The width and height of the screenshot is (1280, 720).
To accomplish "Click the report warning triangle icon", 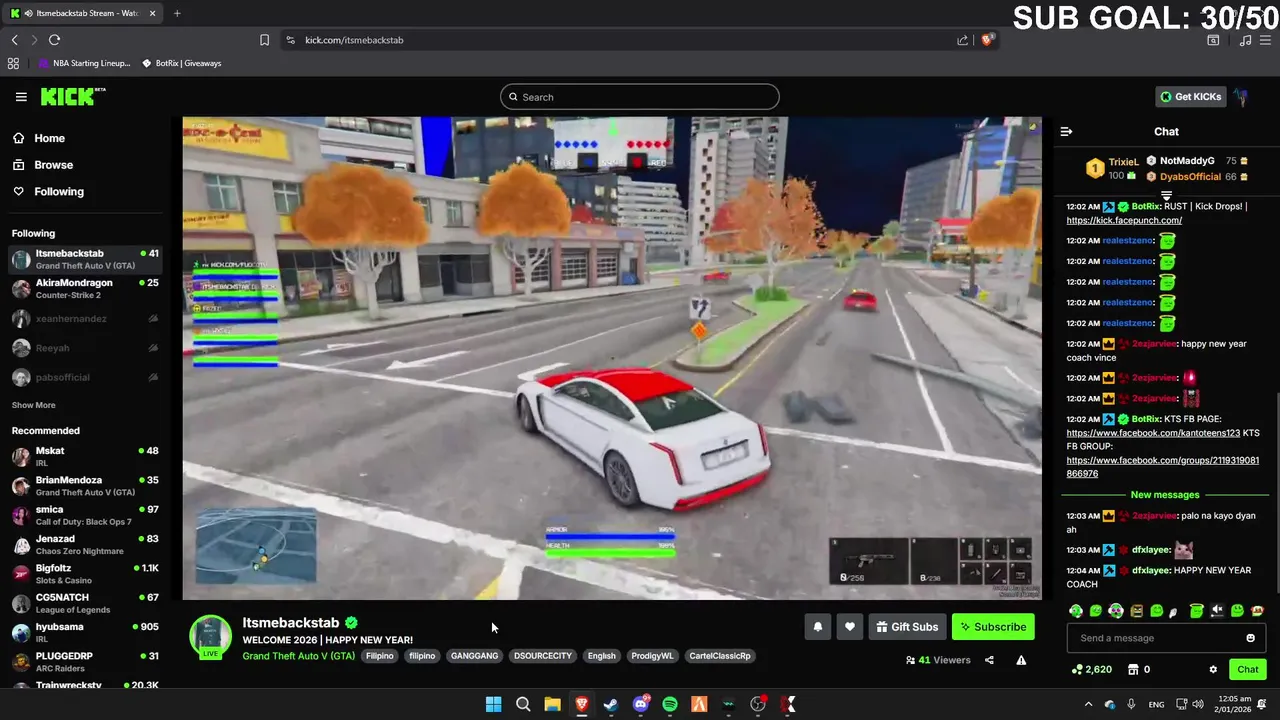I will coord(1021,660).
